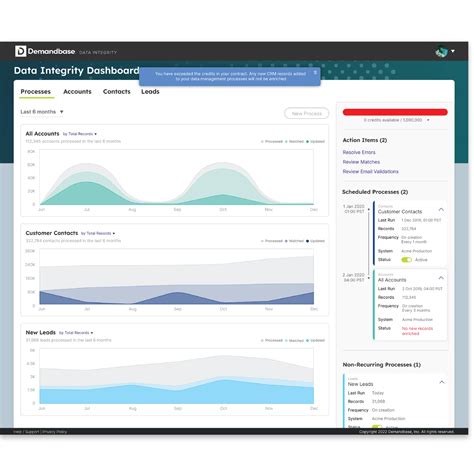Image resolution: width=474 pixels, height=474 pixels.
Task: Collapse the New Leads non-recurring process card
Action: click(x=442, y=382)
